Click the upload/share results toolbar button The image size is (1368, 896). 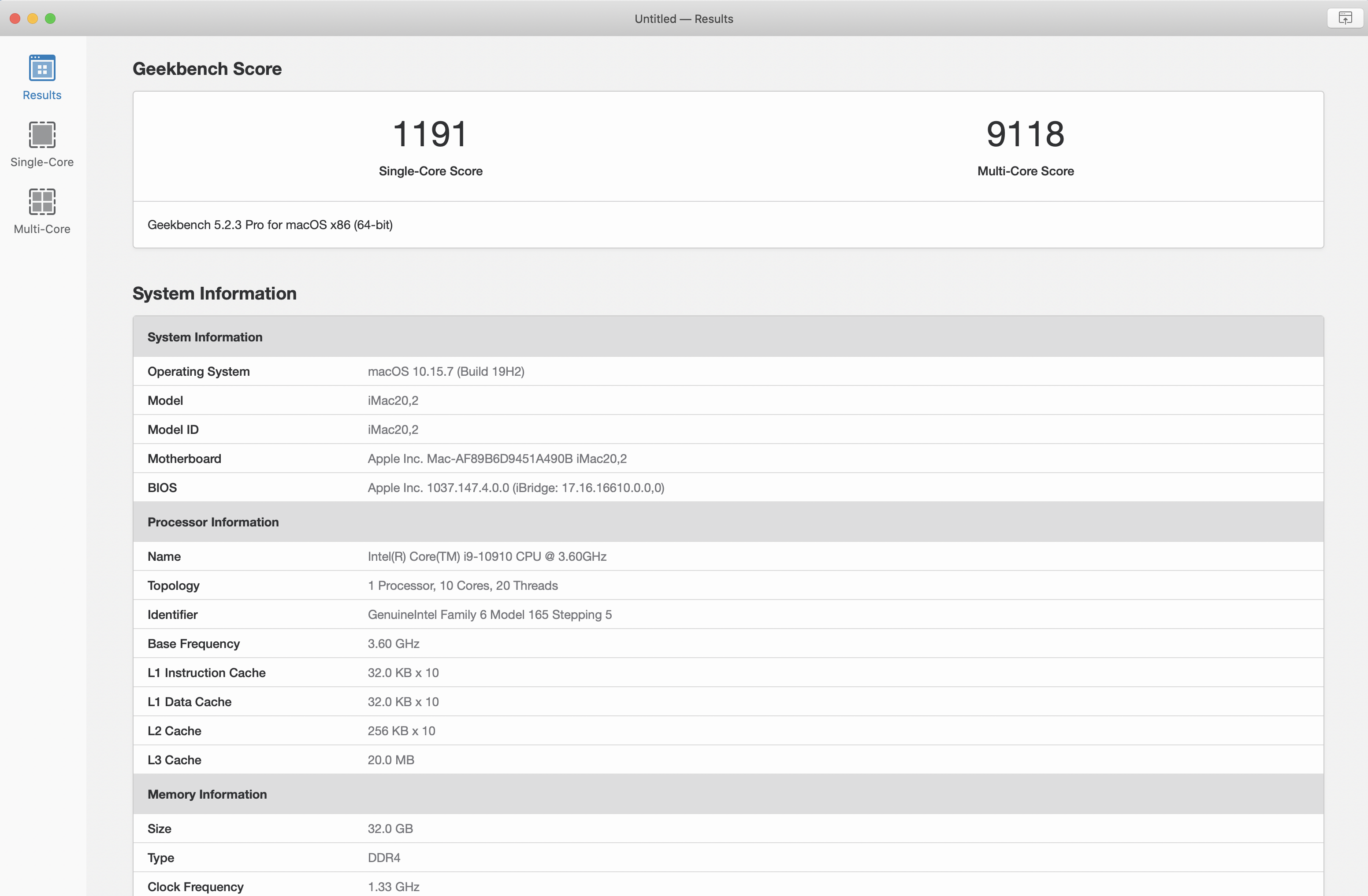(1345, 19)
